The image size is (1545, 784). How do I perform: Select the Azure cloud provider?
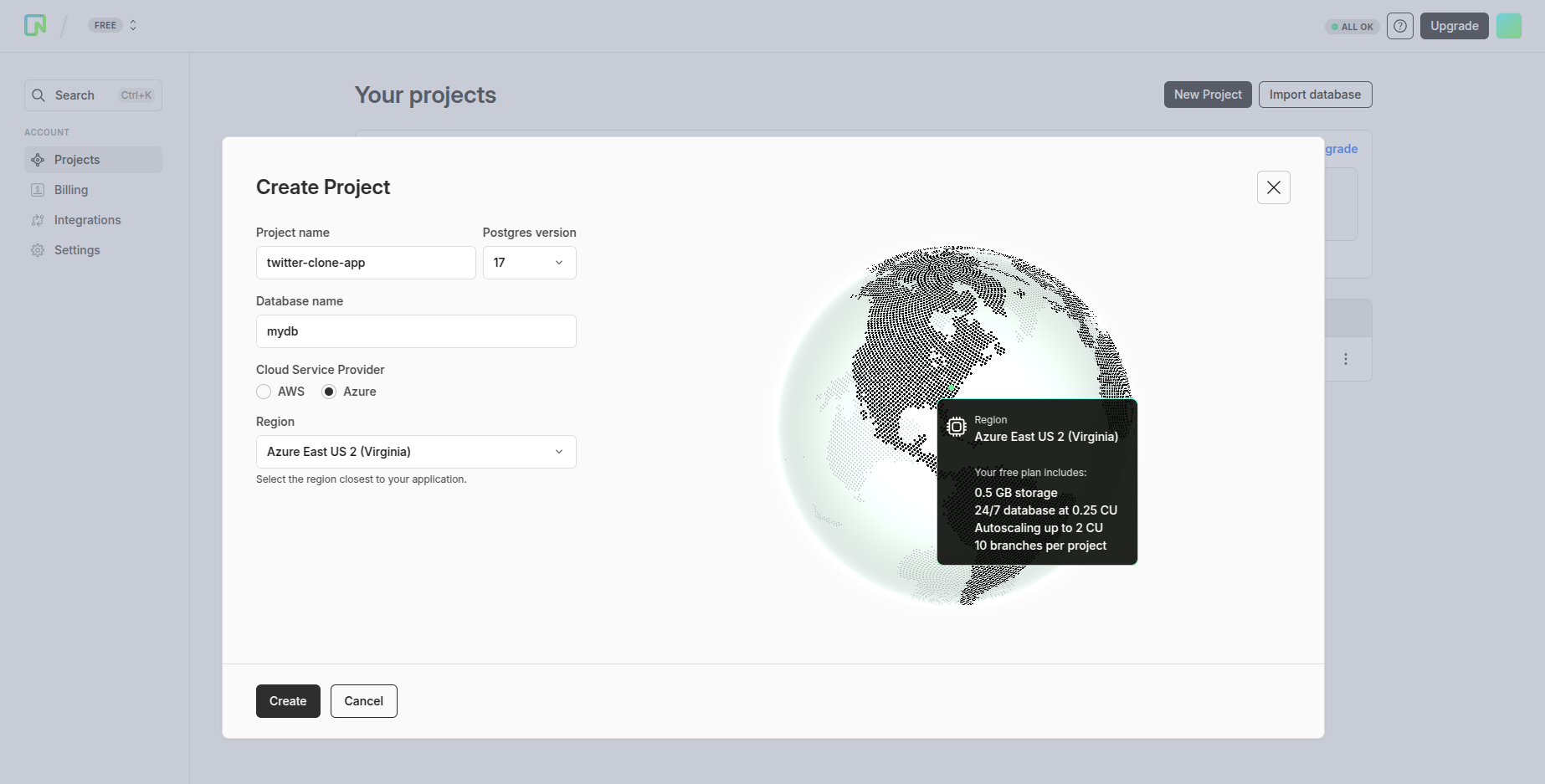click(x=330, y=392)
